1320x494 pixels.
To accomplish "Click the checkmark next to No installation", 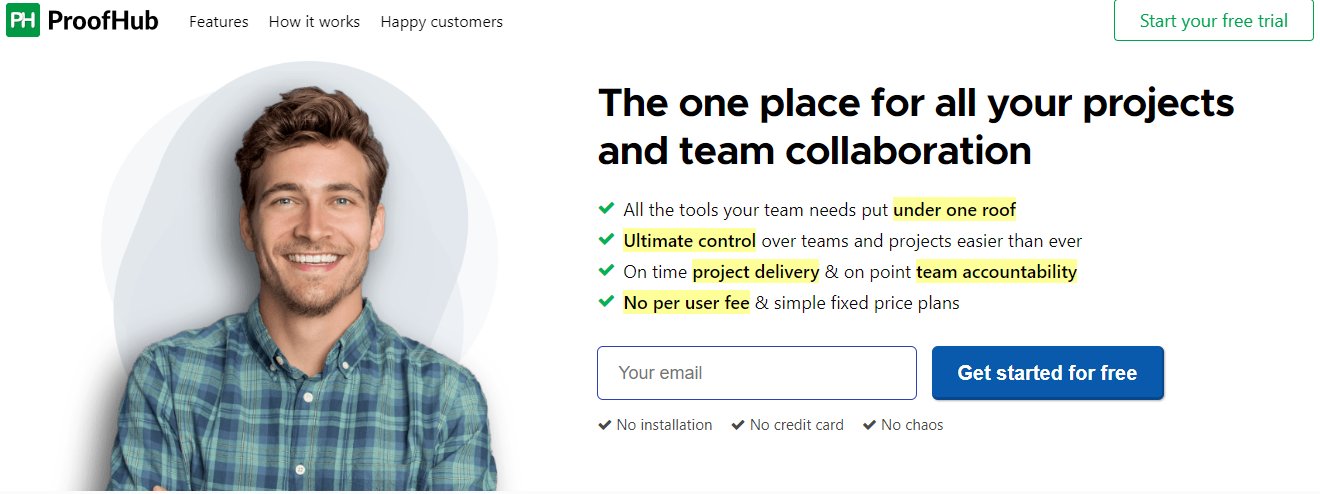I will pyautogui.click(x=604, y=425).
